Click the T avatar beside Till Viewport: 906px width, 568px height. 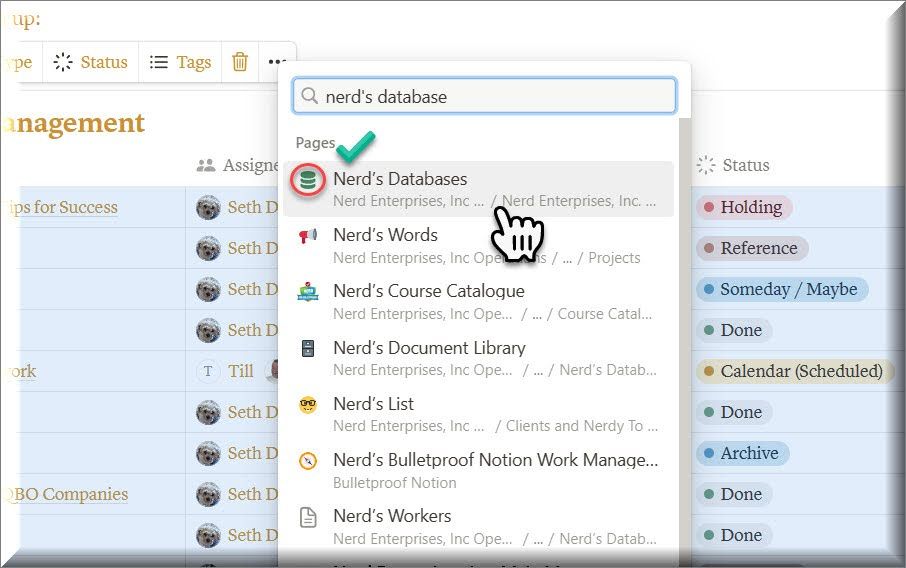(x=208, y=371)
